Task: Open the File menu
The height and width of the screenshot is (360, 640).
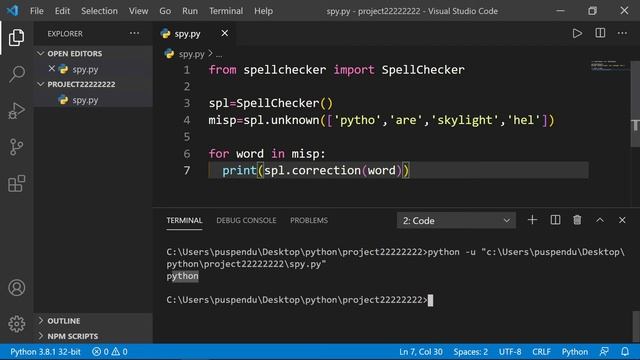Action: coord(37,11)
